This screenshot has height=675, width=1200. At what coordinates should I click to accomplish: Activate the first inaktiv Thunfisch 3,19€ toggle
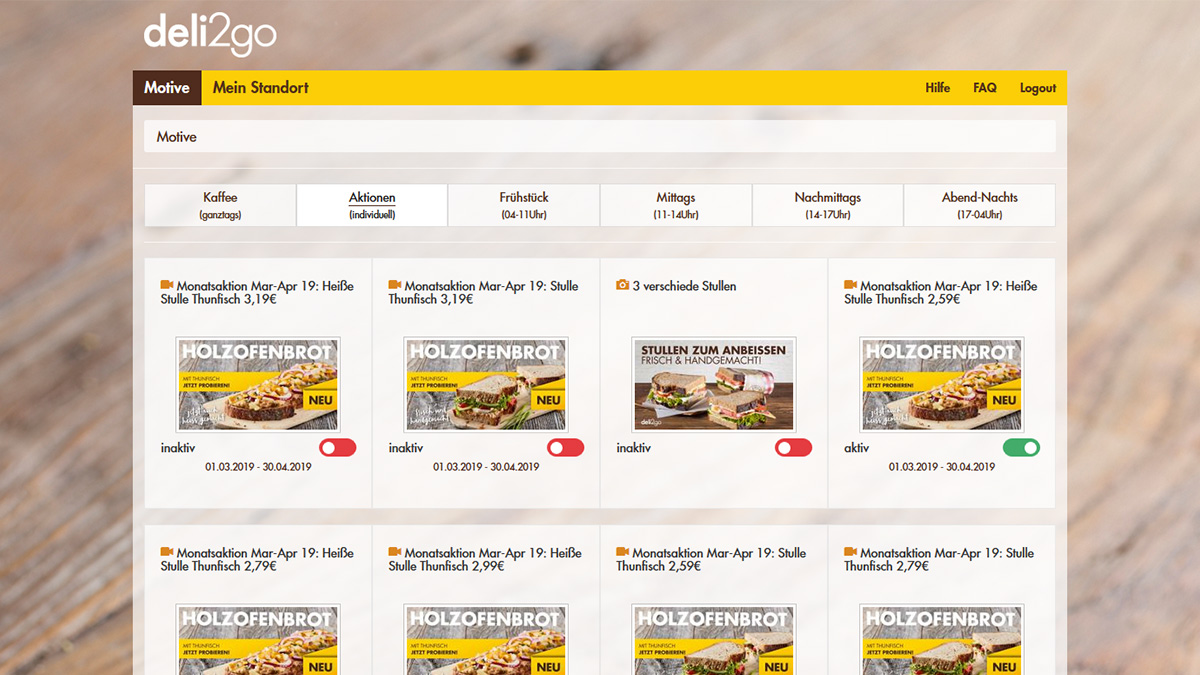[337, 447]
